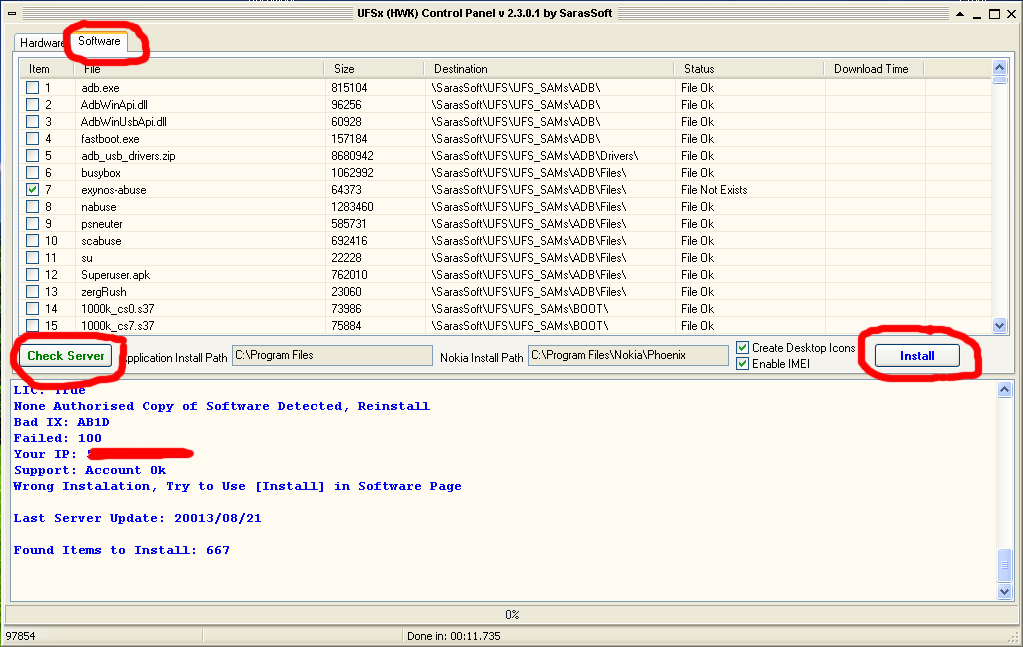Click status bar value 97854
This screenshot has width=1023, height=647.
[x=20, y=636]
